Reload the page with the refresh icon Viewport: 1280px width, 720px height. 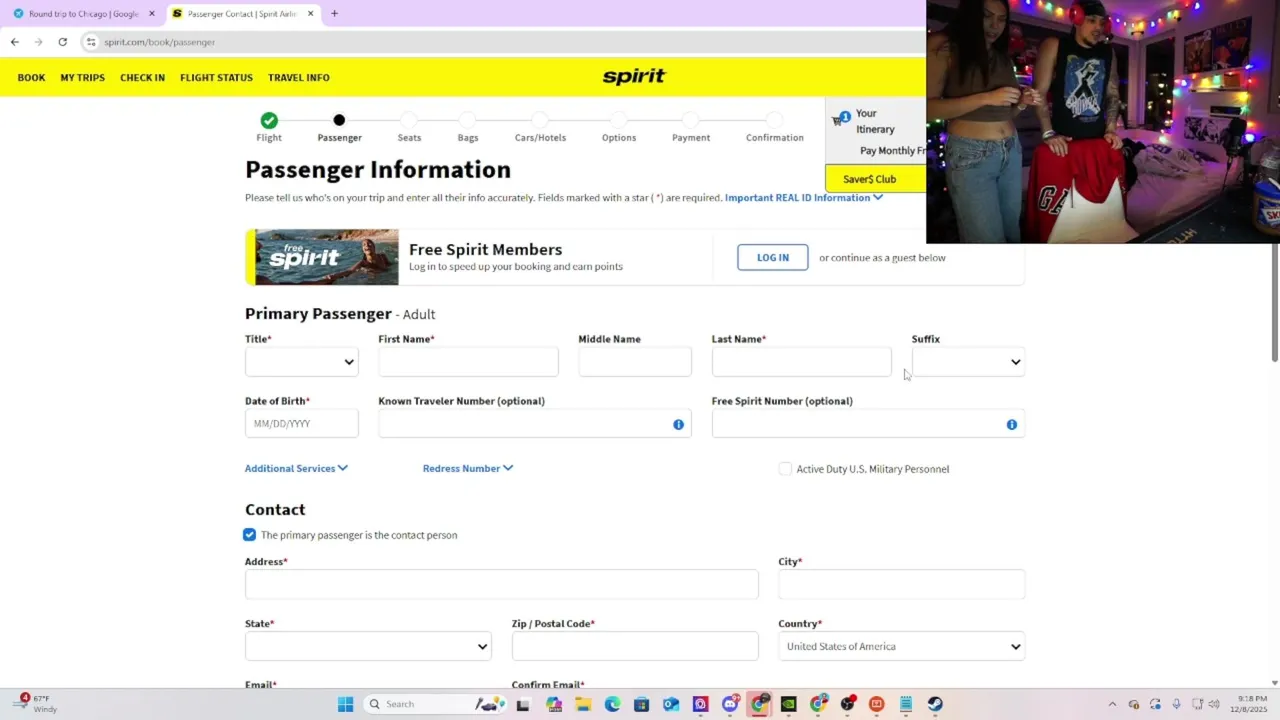62,42
